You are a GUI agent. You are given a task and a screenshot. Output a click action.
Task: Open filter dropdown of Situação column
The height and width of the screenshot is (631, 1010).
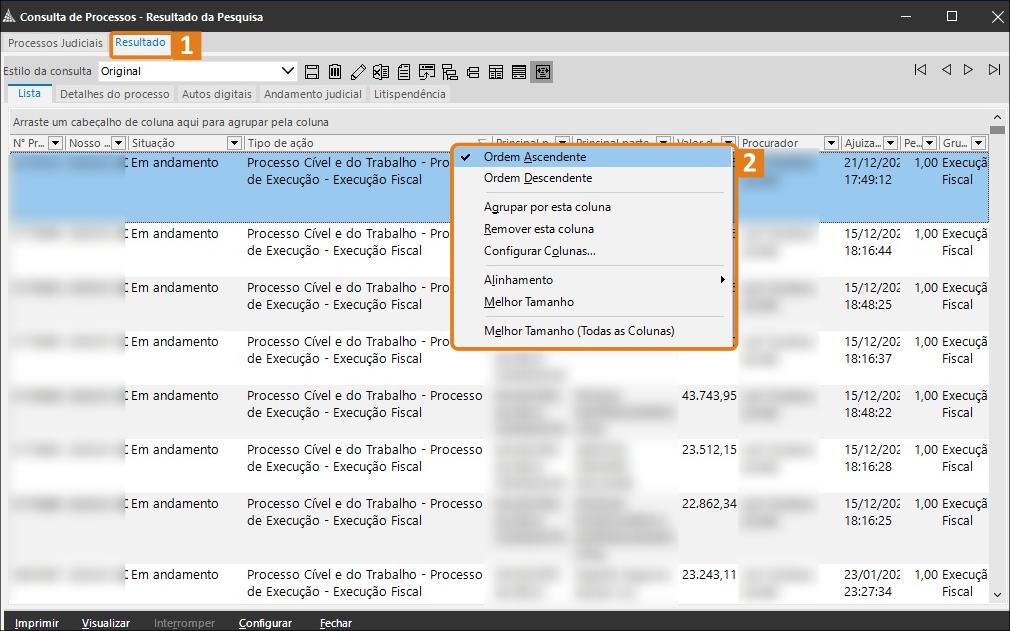234,143
